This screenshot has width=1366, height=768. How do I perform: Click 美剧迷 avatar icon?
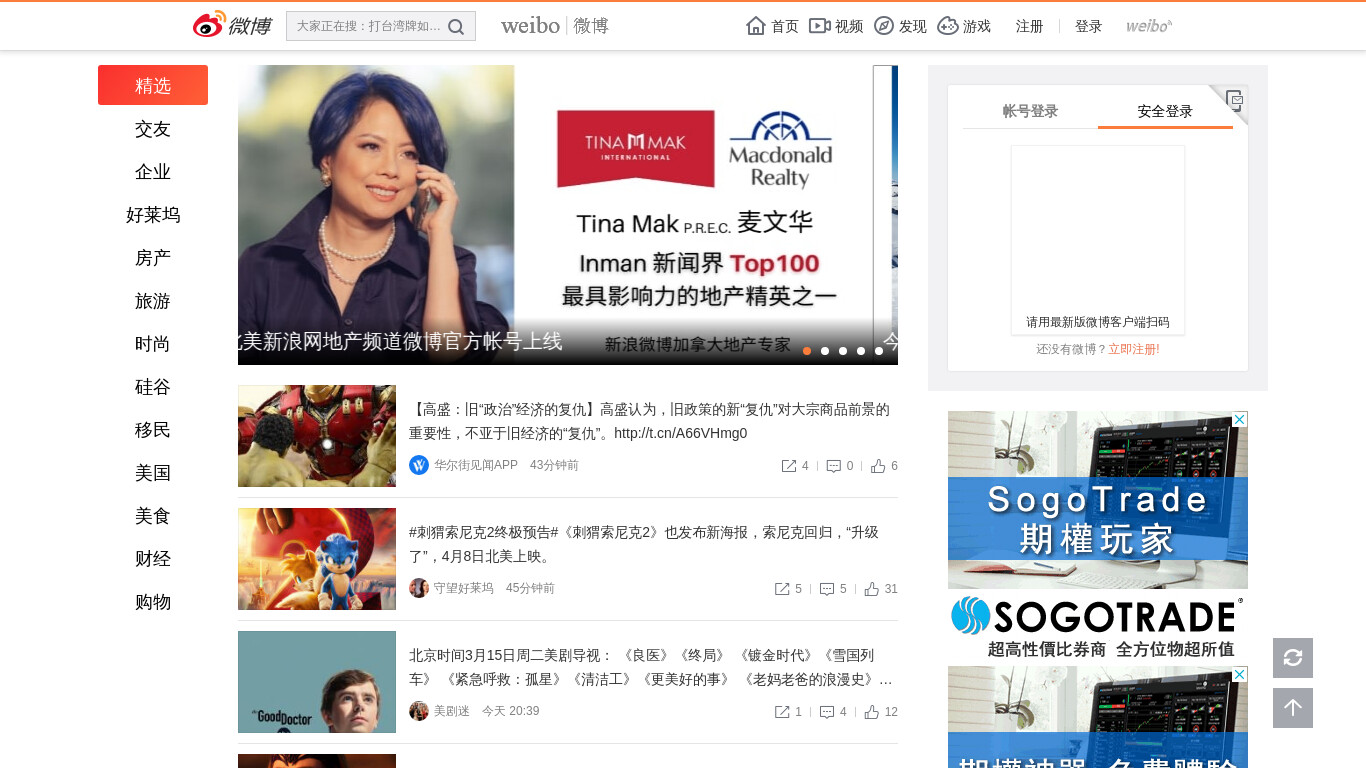click(x=419, y=711)
